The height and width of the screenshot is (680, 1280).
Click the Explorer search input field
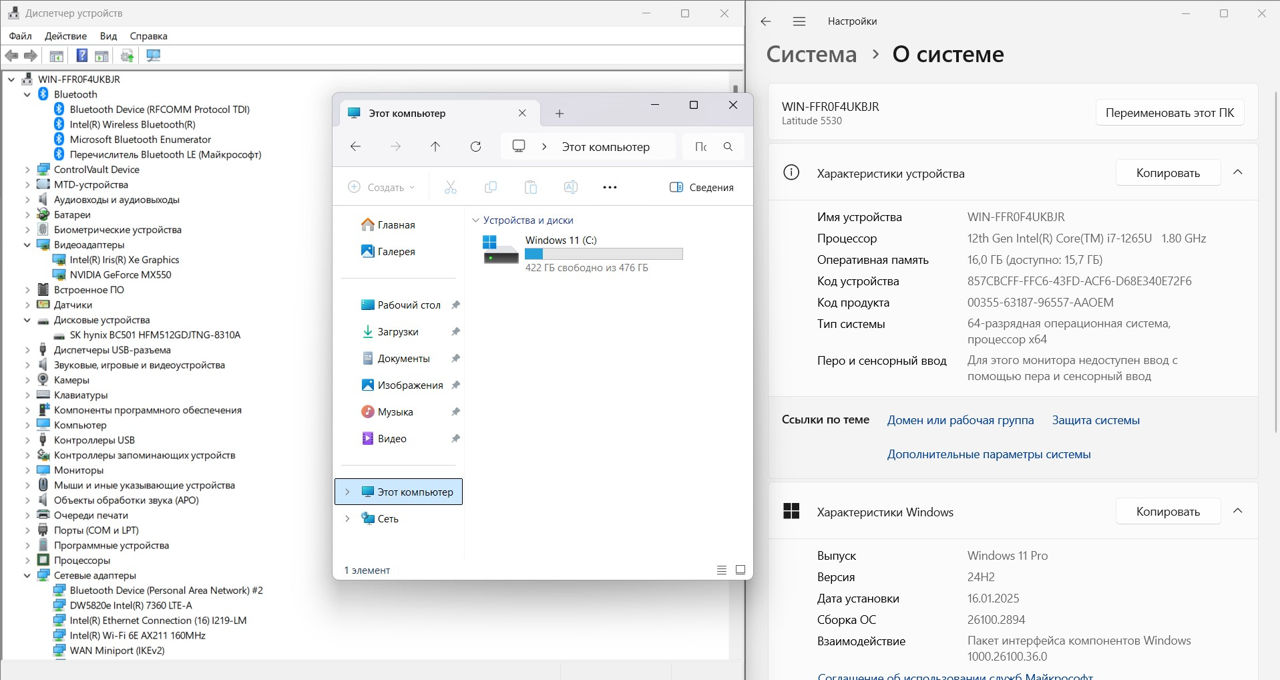pyautogui.click(x=704, y=147)
